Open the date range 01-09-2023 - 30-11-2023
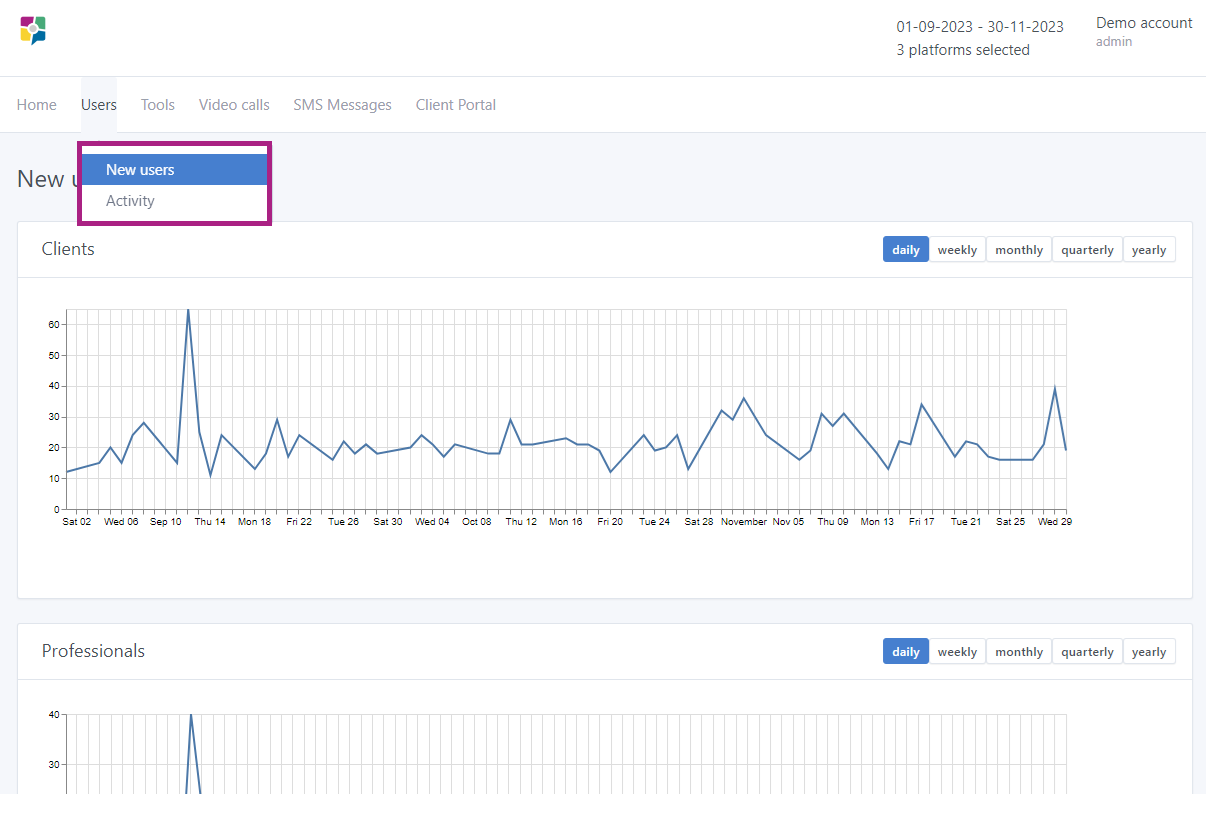This screenshot has height=820, width=1206. 980,27
